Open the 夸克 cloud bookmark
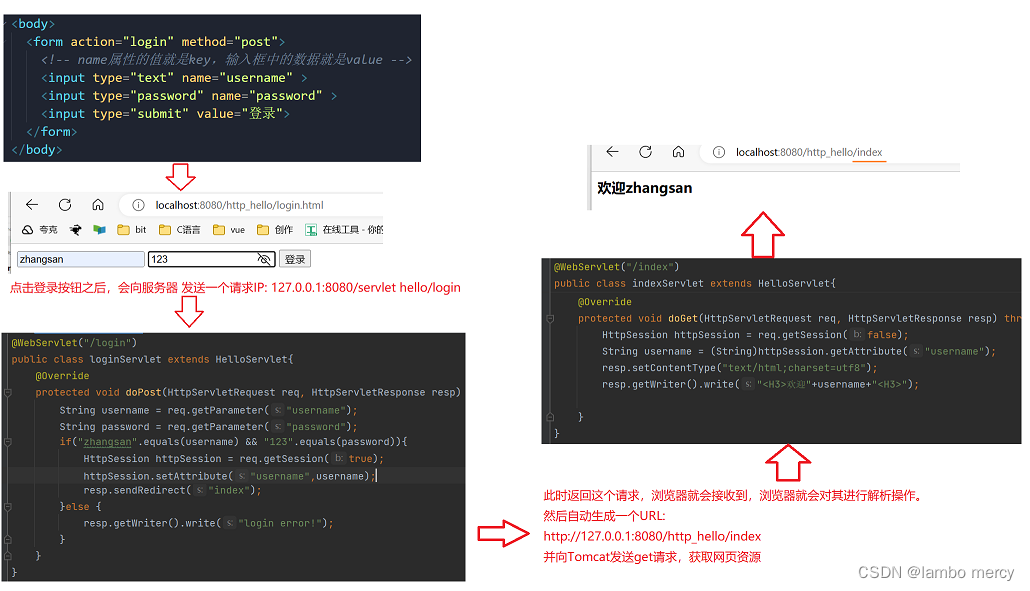1030x591 pixels. click(40, 230)
